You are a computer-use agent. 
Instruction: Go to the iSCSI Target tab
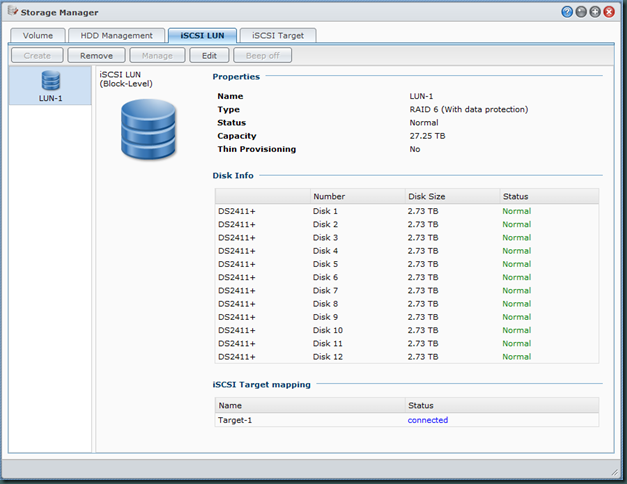278,35
